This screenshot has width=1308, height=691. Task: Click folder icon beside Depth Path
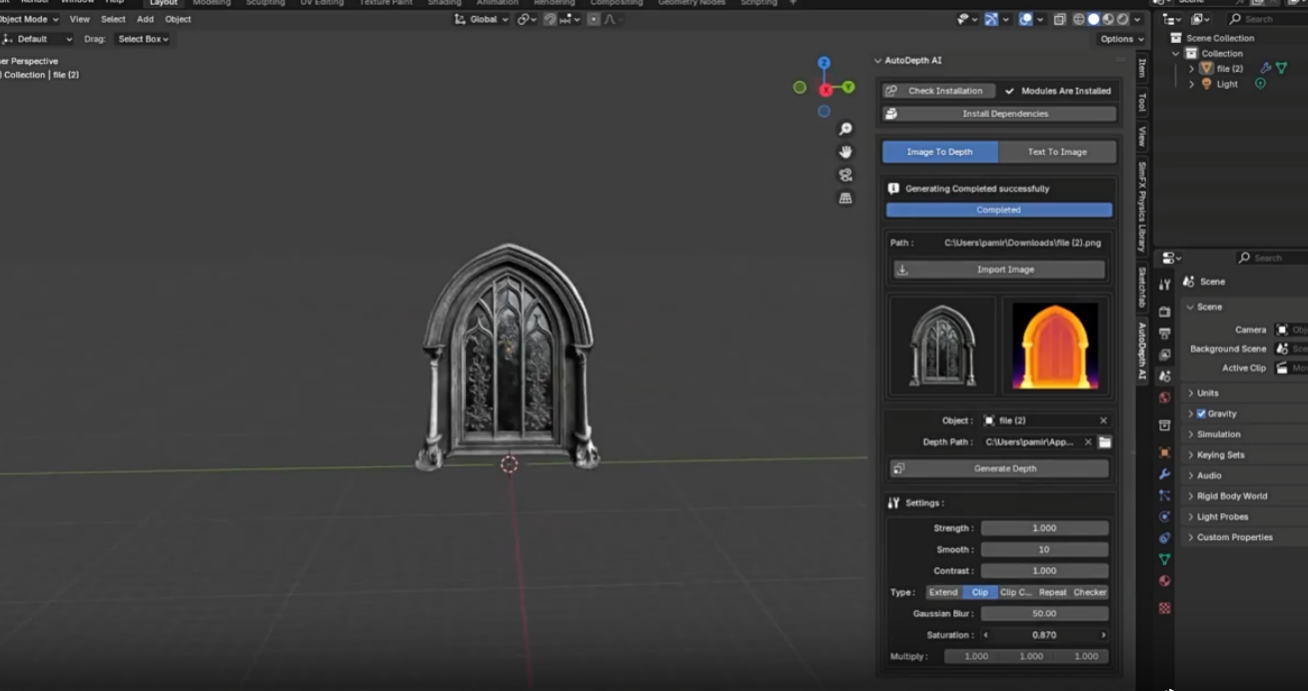(1105, 442)
